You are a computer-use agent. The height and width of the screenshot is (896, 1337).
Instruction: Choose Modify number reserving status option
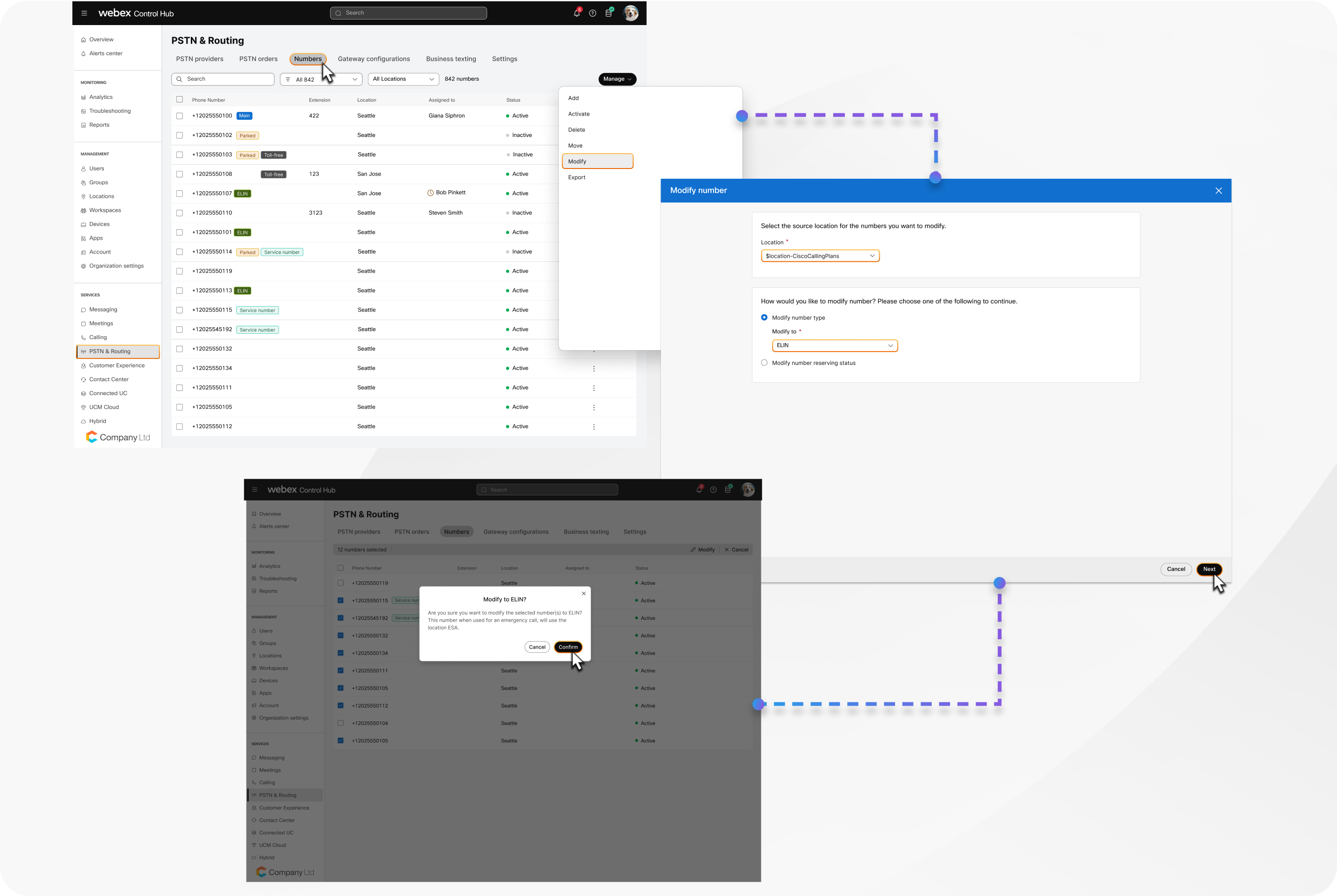point(764,363)
